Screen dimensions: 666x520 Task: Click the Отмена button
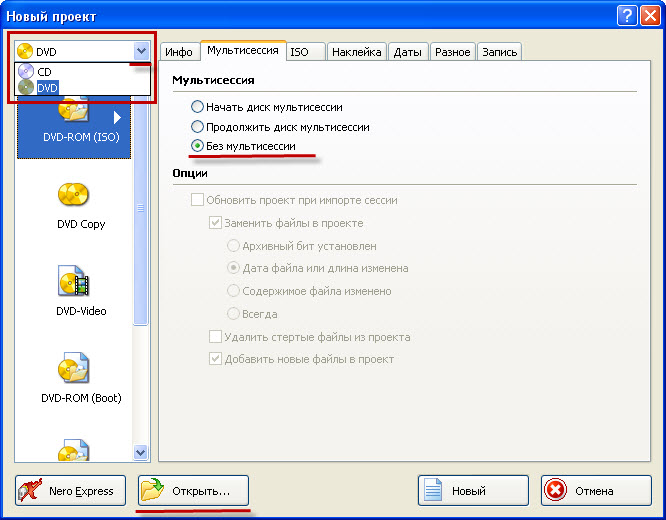[x=596, y=491]
